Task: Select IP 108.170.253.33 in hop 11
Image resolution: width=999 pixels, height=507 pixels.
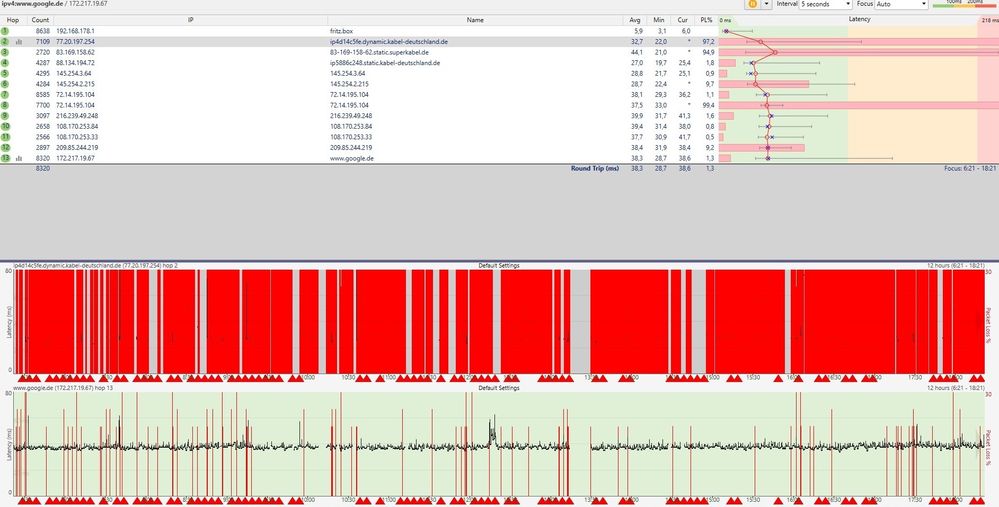Action: 76,137
